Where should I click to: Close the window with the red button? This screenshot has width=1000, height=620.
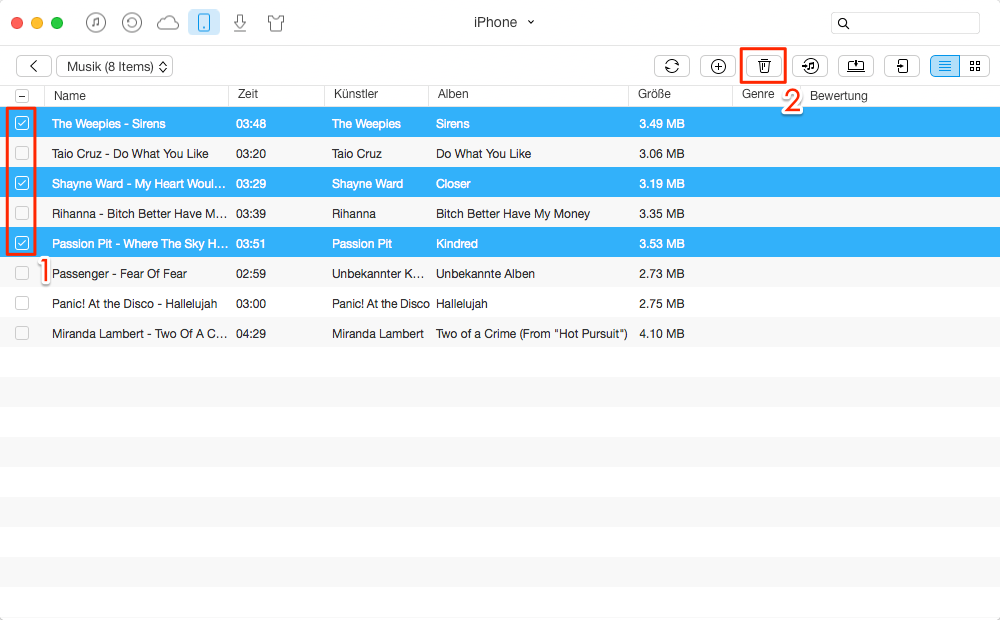[17, 23]
